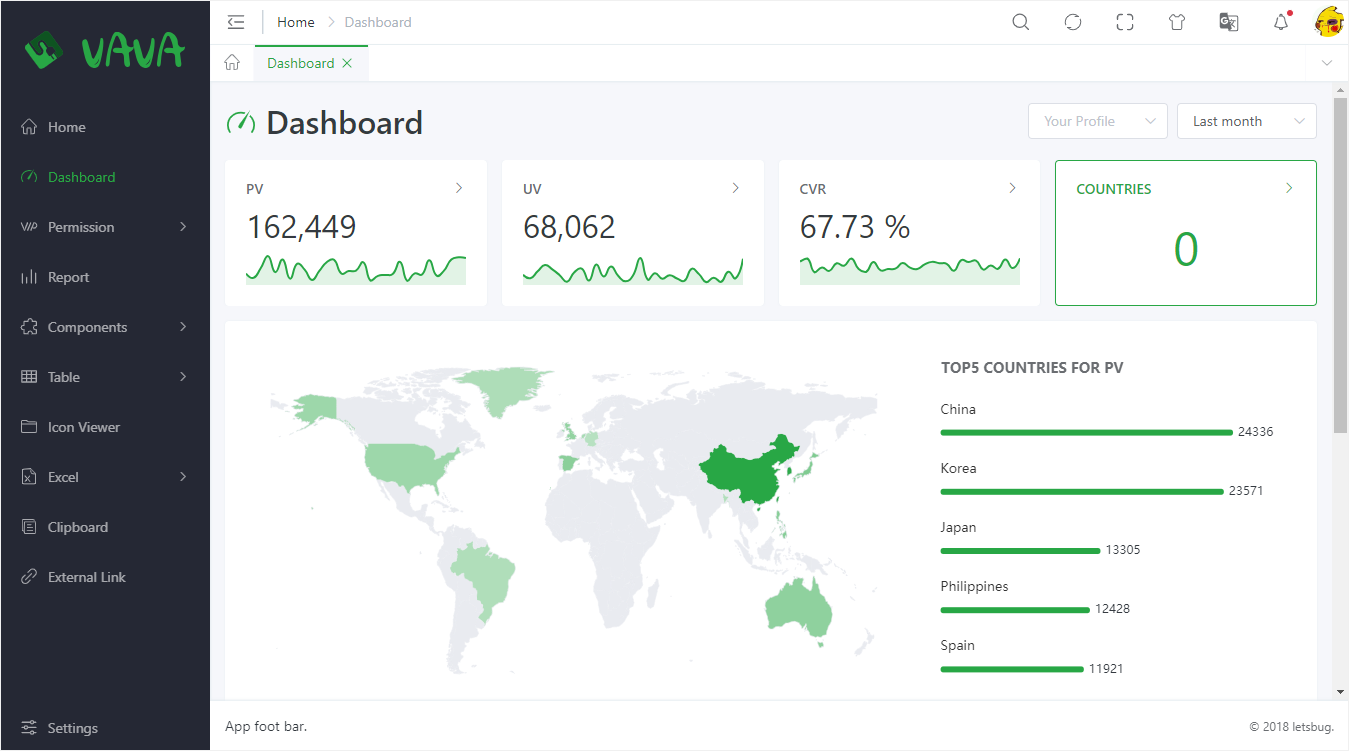Click letsbug copyright text
The image size is (1349, 751).
pyautogui.click(x=1291, y=727)
